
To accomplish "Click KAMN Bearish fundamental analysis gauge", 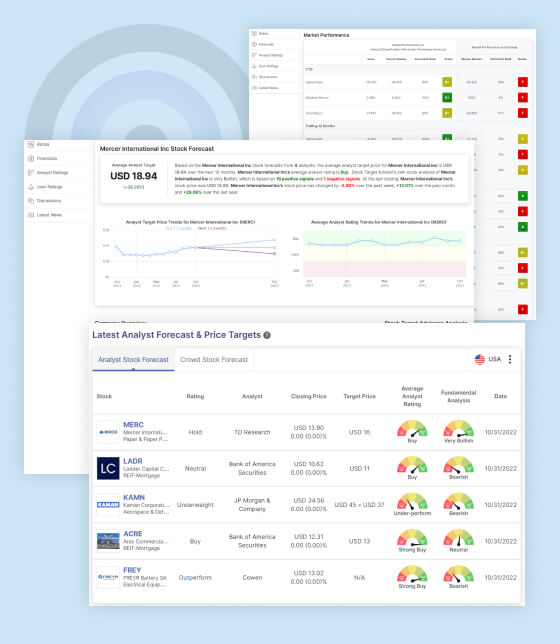I will pyautogui.click(x=459, y=501).
